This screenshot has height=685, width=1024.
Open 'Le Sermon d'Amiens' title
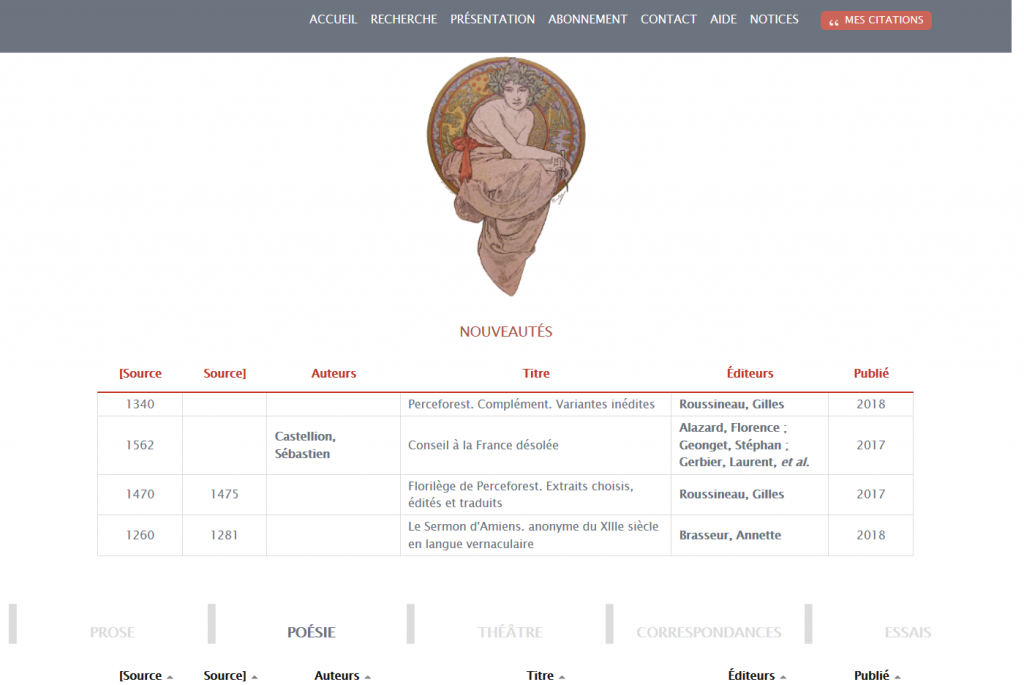click(x=533, y=535)
